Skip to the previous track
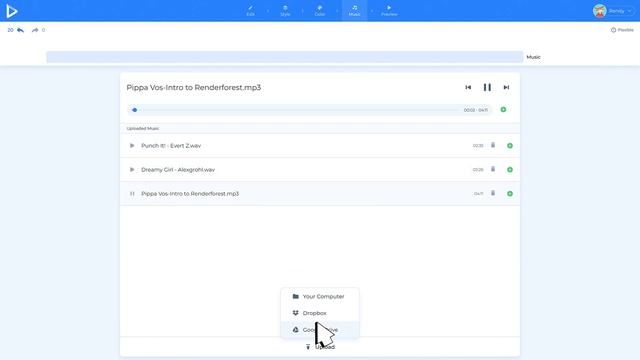Image resolution: width=640 pixels, height=360 pixels. 468,87
